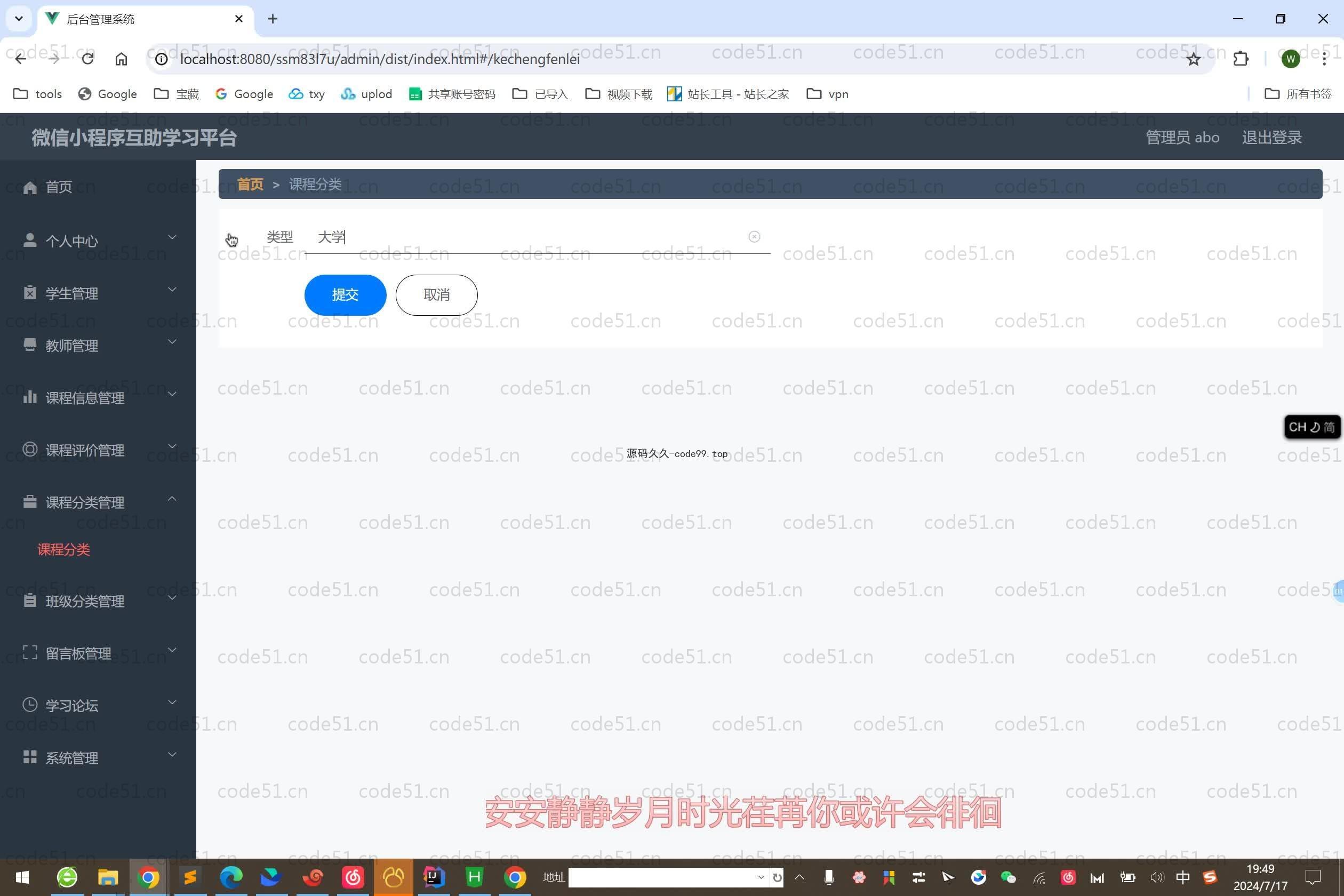Submit the form with 提交 button

[x=345, y=295]
